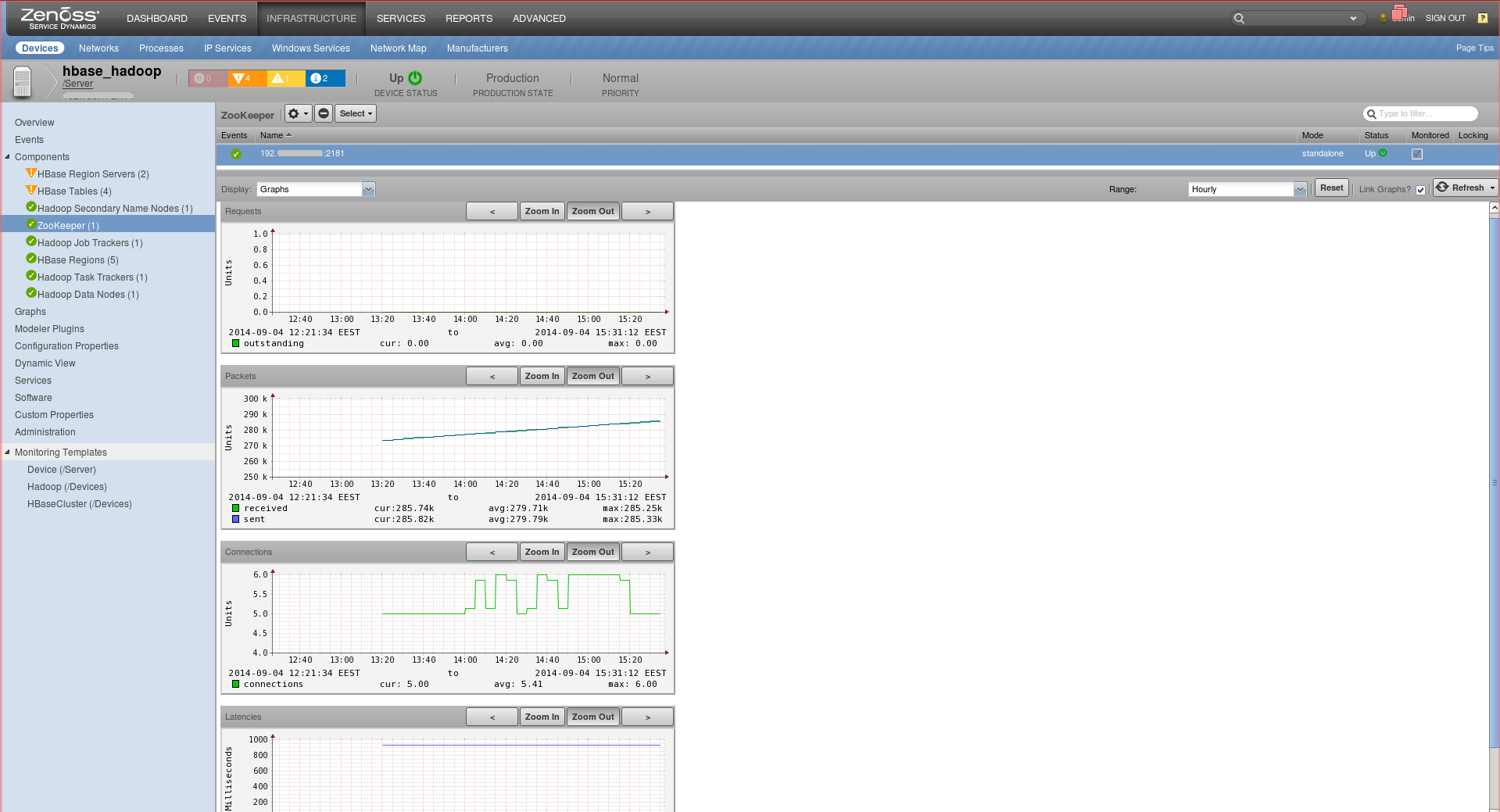Image resolution: width=1500 pixels, height=812 pixels.
Task: Open the Manufacturers tab
Action: pos(478,48)
